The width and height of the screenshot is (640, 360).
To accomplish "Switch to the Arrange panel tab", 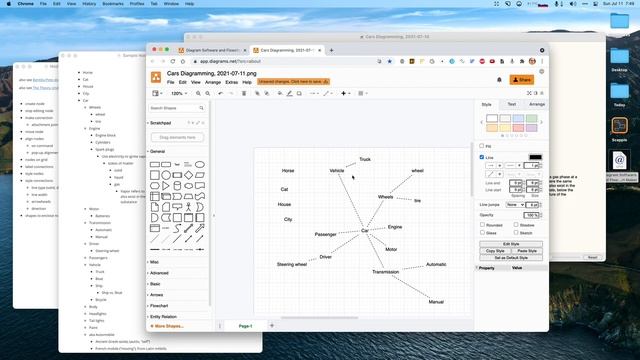I will click(x=537, y=104).
